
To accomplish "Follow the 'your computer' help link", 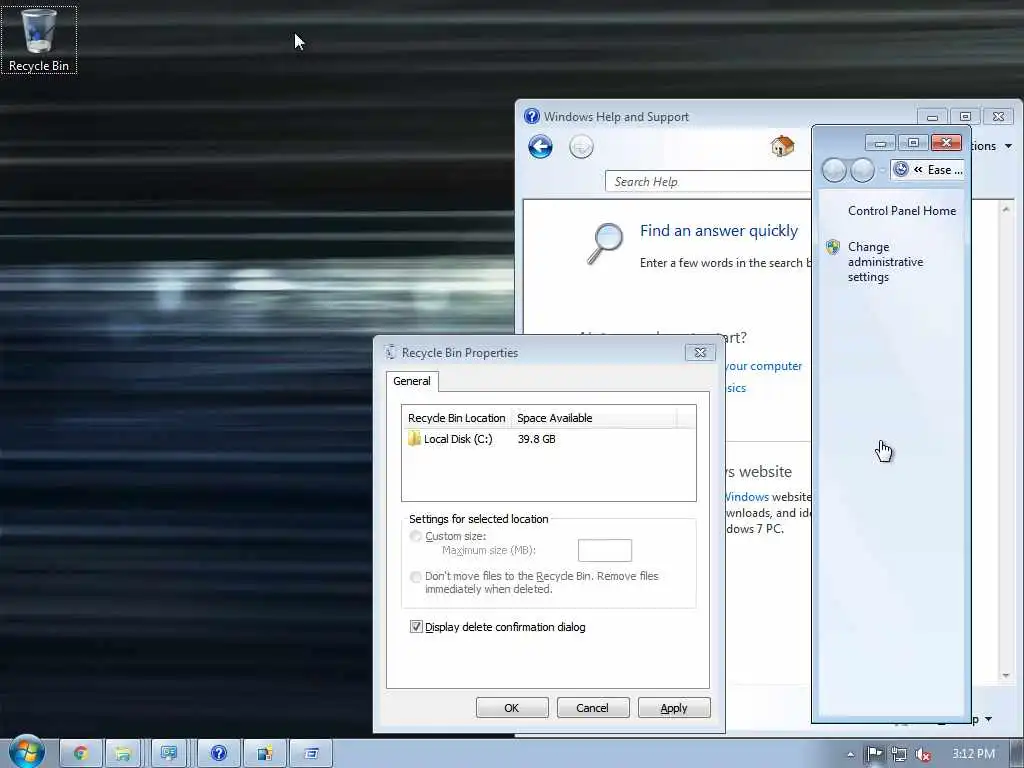I will pos(763,366).
